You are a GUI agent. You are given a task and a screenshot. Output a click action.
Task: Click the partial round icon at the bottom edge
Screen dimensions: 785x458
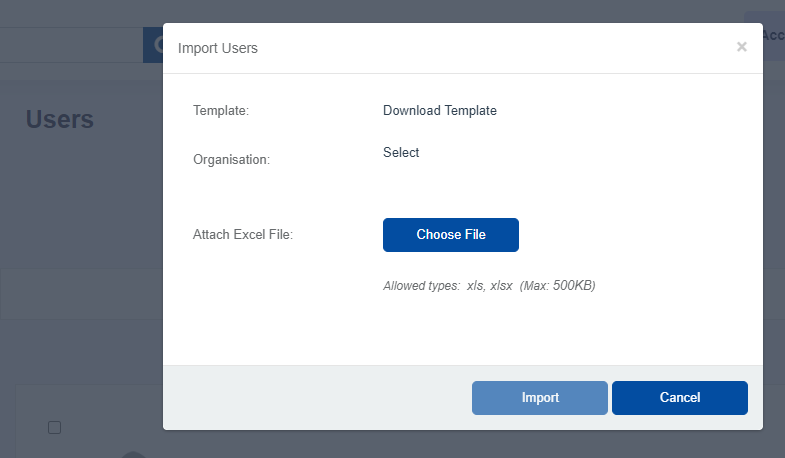(133, 454)
